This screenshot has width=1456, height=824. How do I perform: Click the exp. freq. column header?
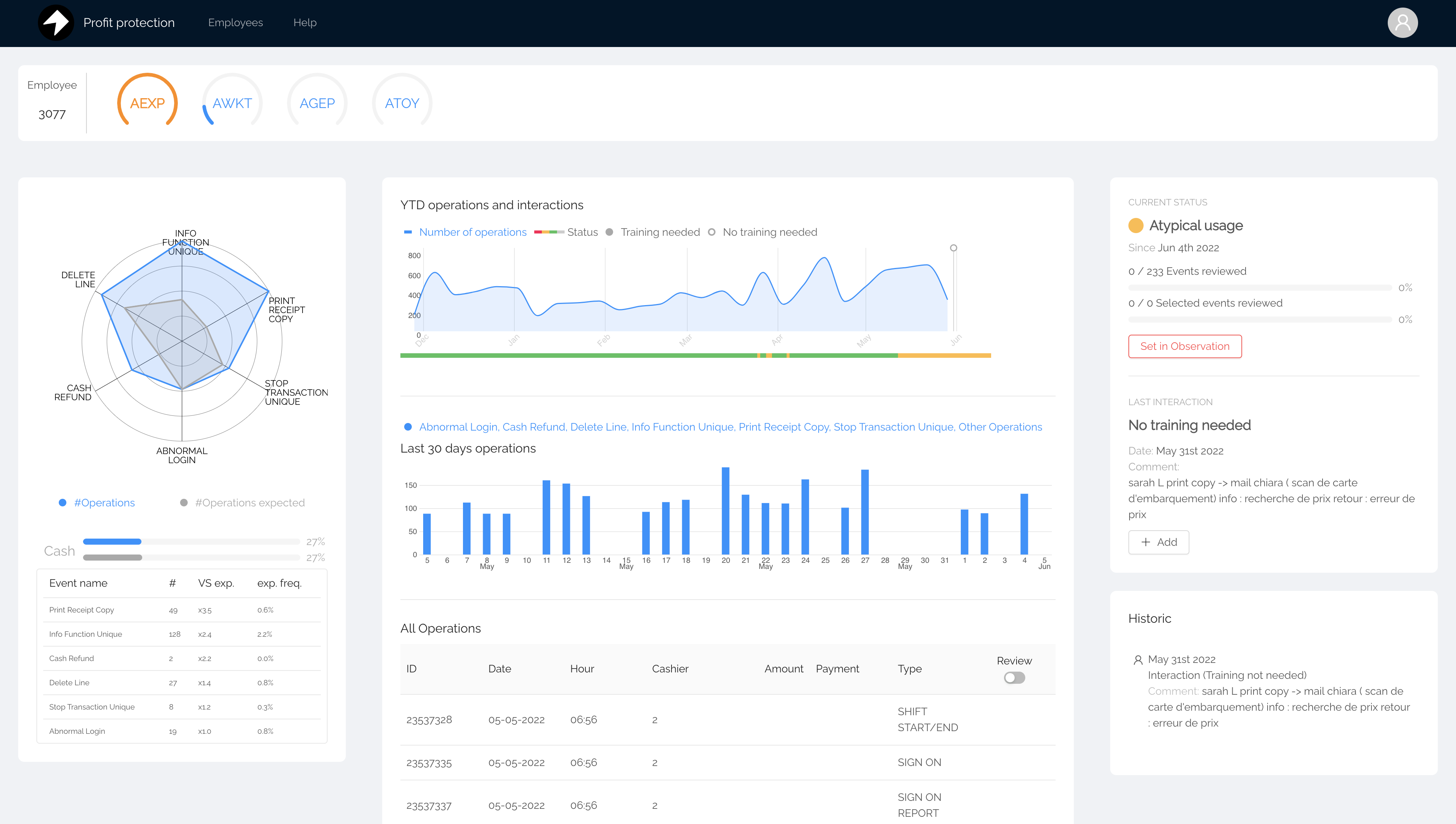click(x=280, y=583)
